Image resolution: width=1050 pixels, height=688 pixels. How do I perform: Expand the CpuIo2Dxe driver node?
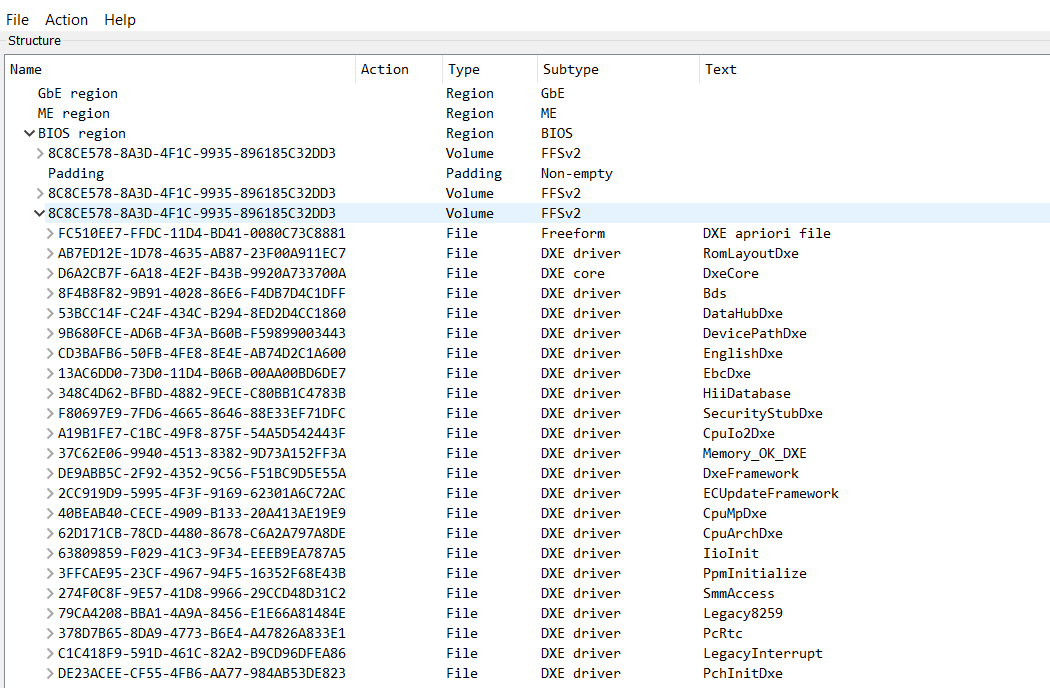coord(50,433)
